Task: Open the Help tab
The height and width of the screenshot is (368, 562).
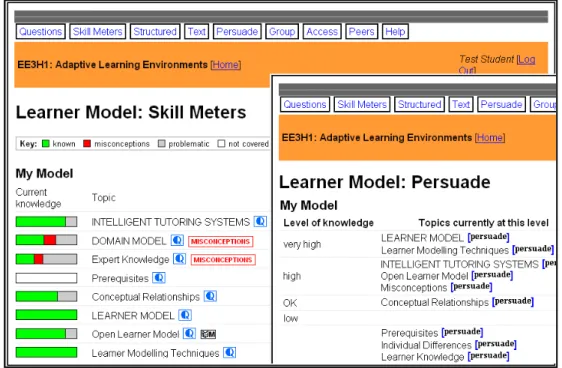Action: coord(395,32)
